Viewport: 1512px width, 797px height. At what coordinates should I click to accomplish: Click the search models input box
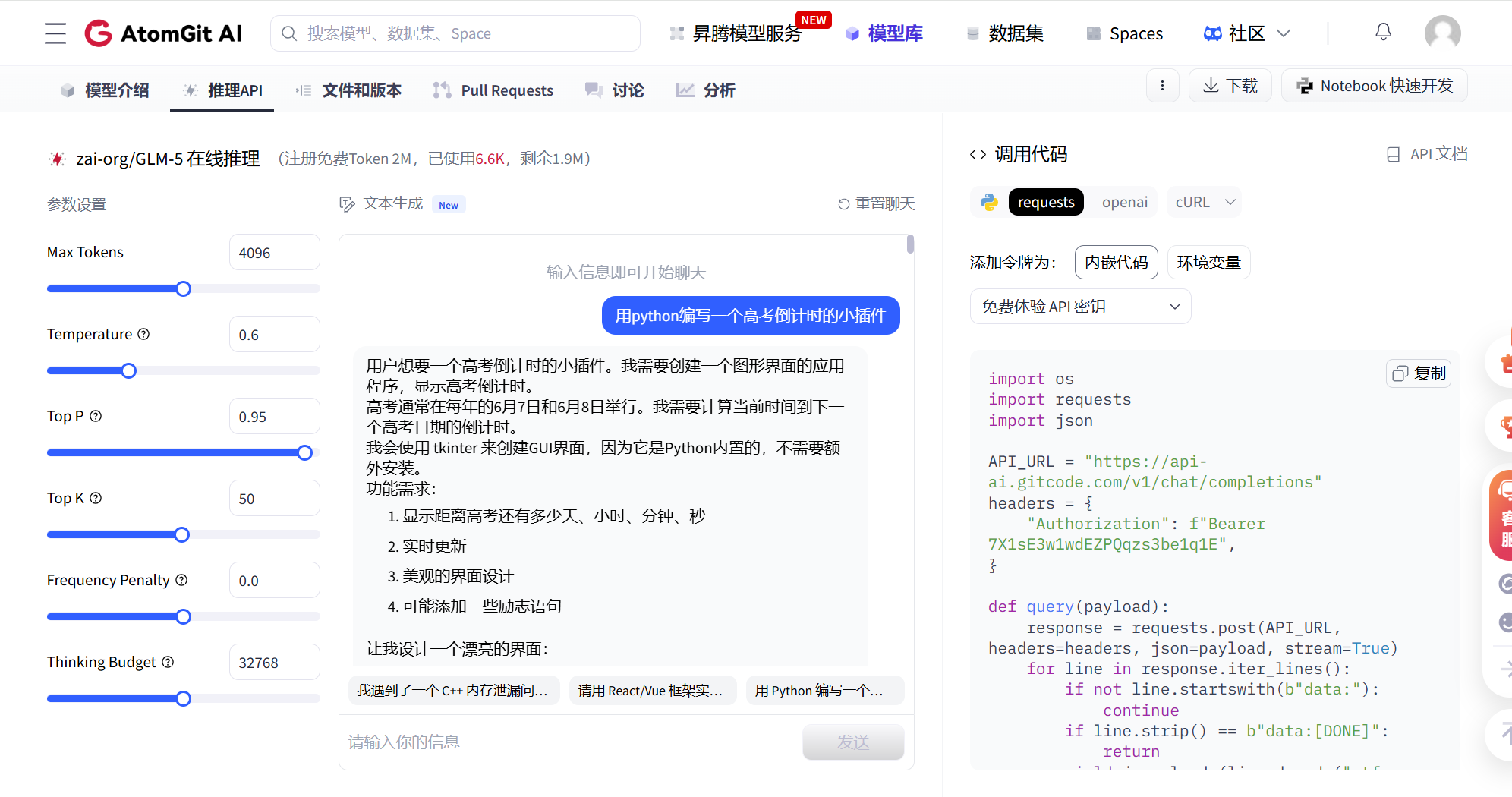pyautogui.click(x=455, y=33)
